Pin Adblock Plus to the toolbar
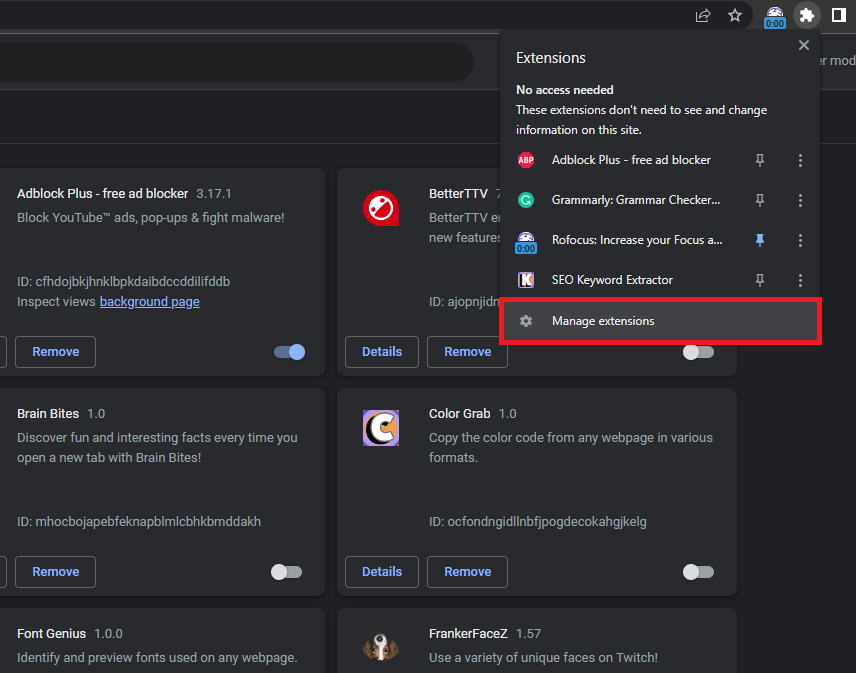The image size is (856, 673). [x=759, y=160]
